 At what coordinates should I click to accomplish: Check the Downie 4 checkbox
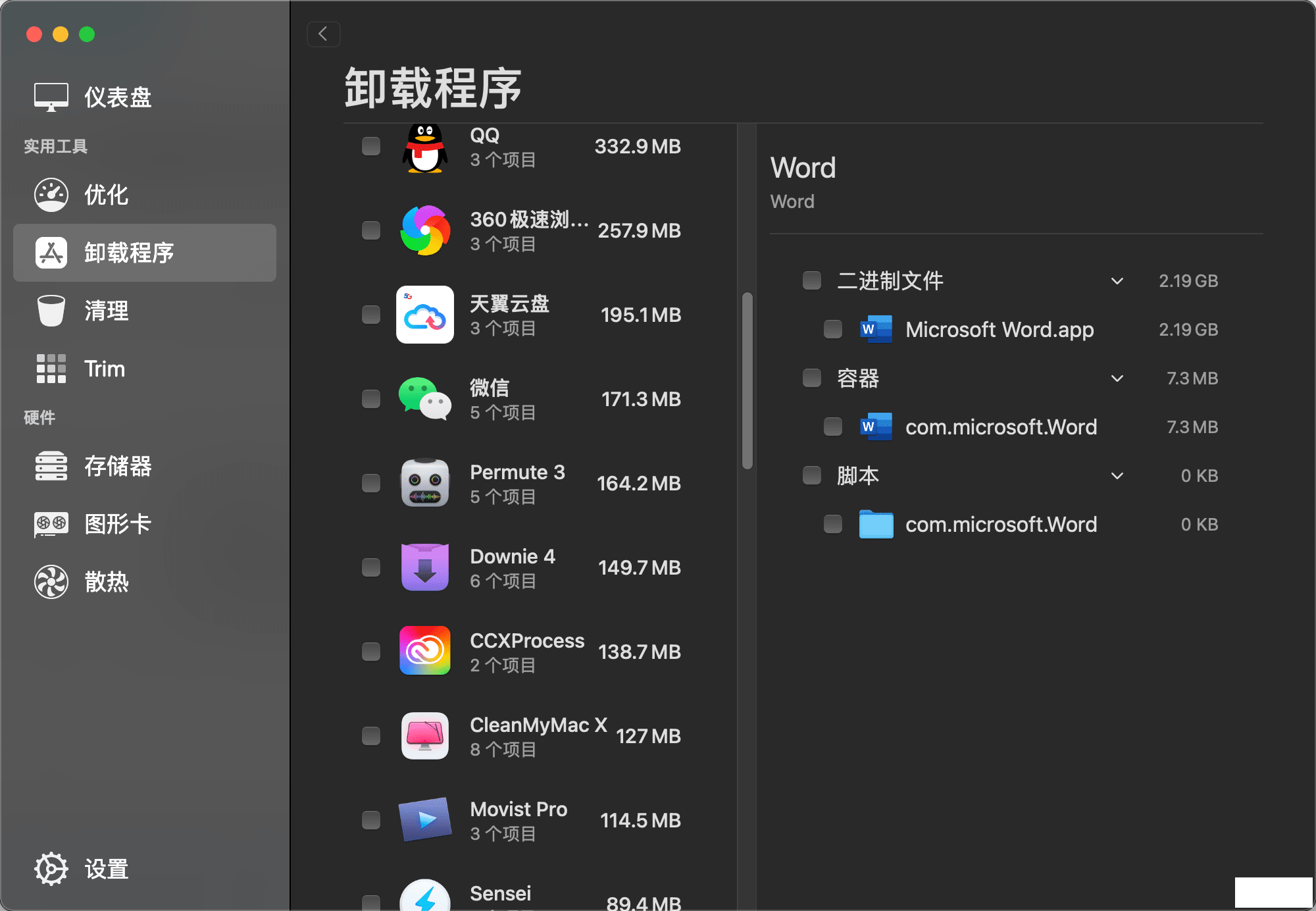[x=371, y=567]
